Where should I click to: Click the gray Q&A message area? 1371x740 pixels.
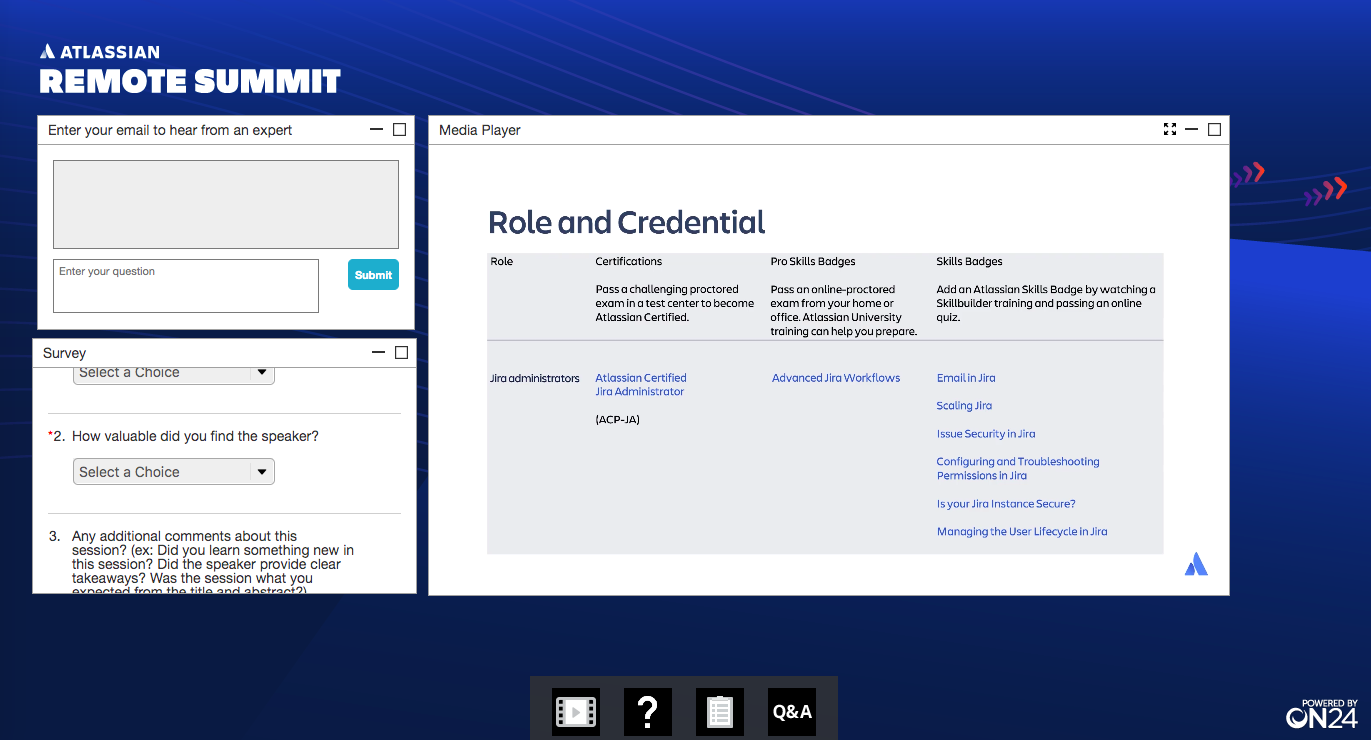pos(226,204)
